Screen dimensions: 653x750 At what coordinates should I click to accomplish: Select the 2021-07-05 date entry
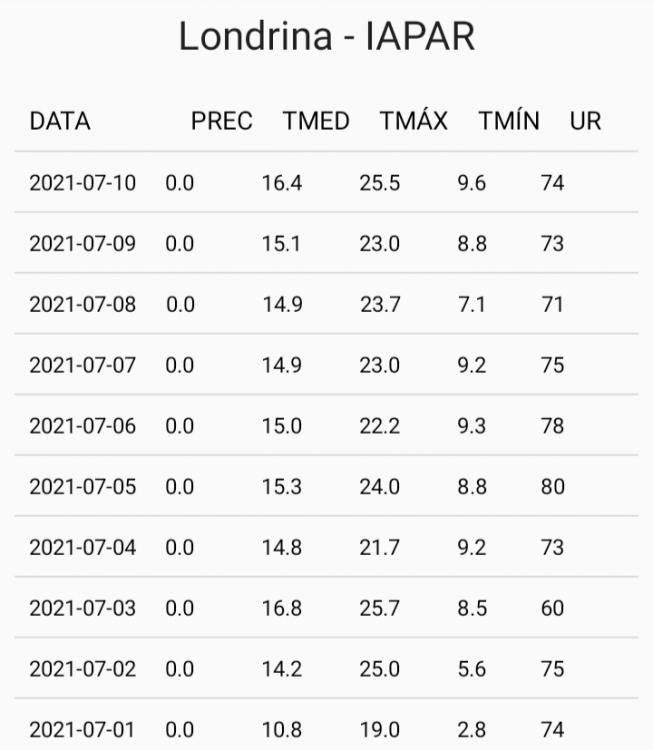click(x=83, y=487)
